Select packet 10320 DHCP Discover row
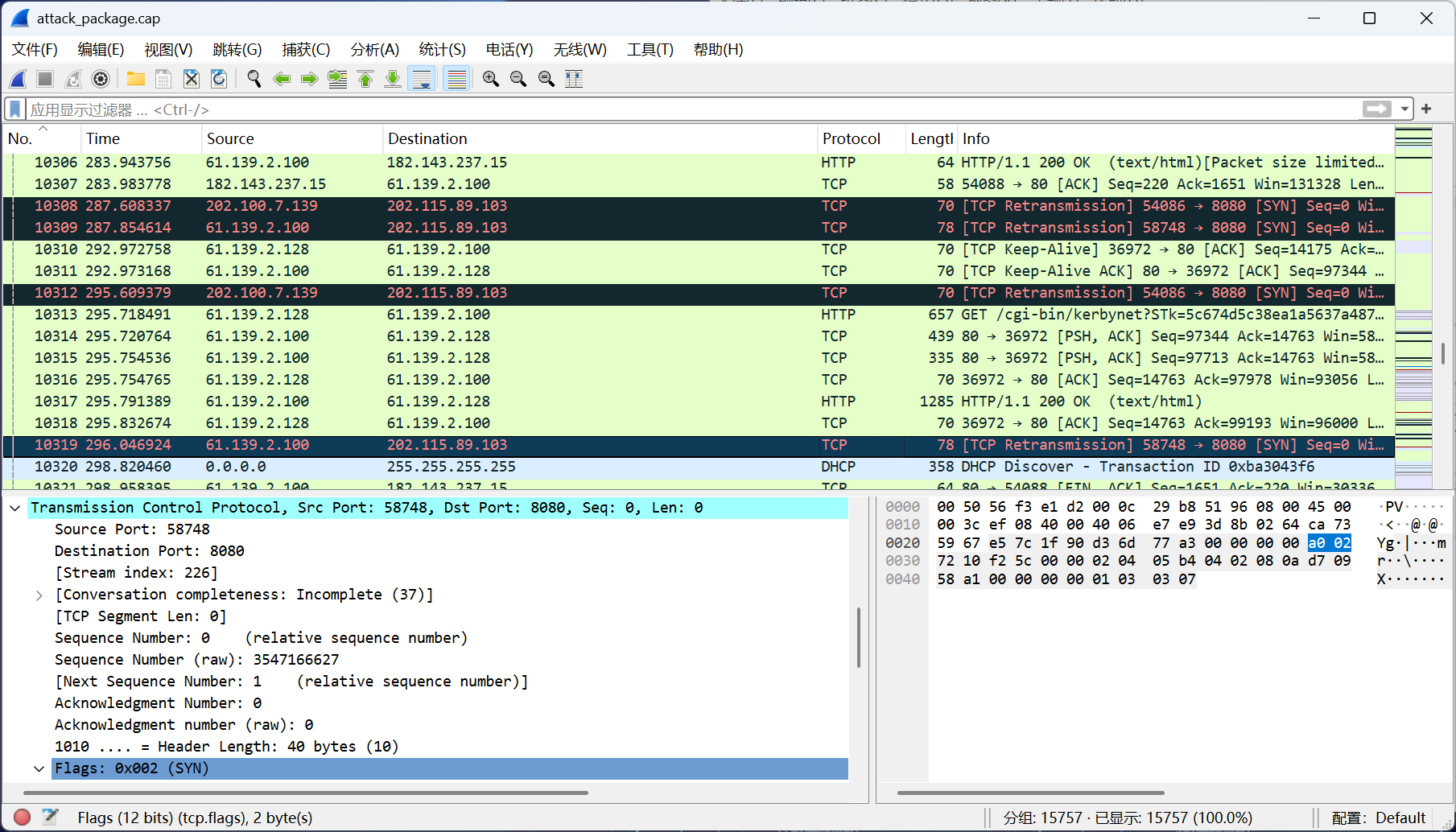The width and height of the screenshot is (1456, 832). (x=699, y=467)
